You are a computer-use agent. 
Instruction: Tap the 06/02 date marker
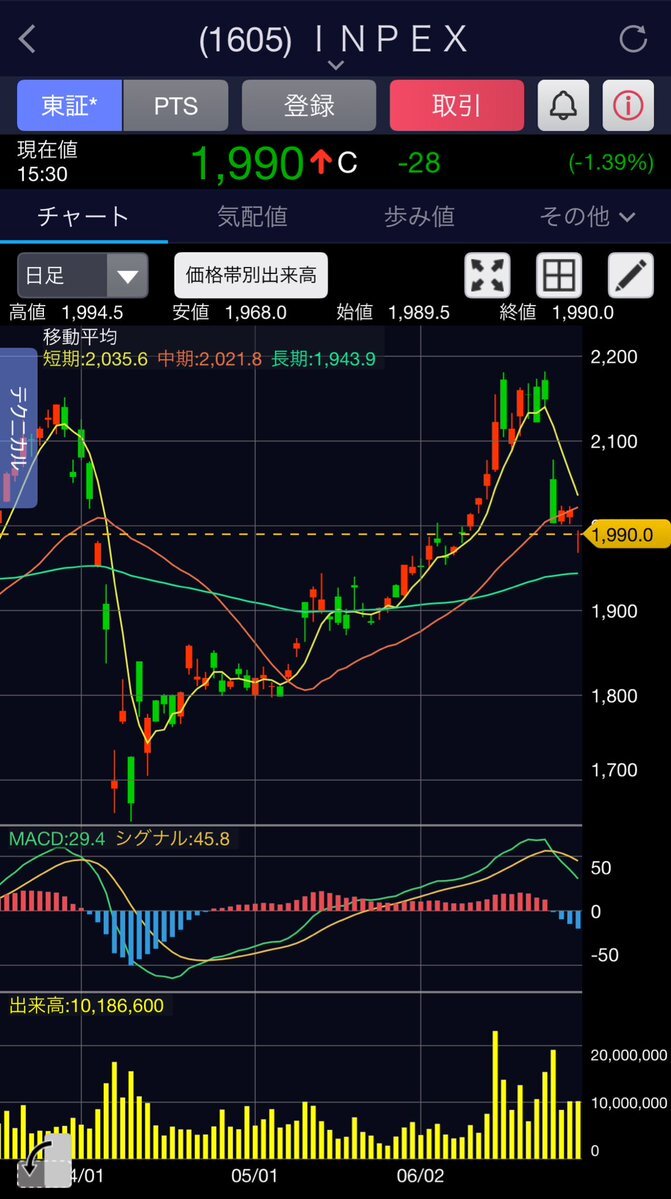420,1174
